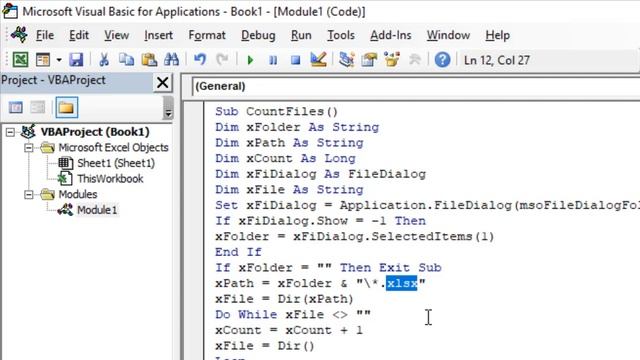Click View Object icon in Project pane
This screenshot has height=360, width=640.
point(38,107)
